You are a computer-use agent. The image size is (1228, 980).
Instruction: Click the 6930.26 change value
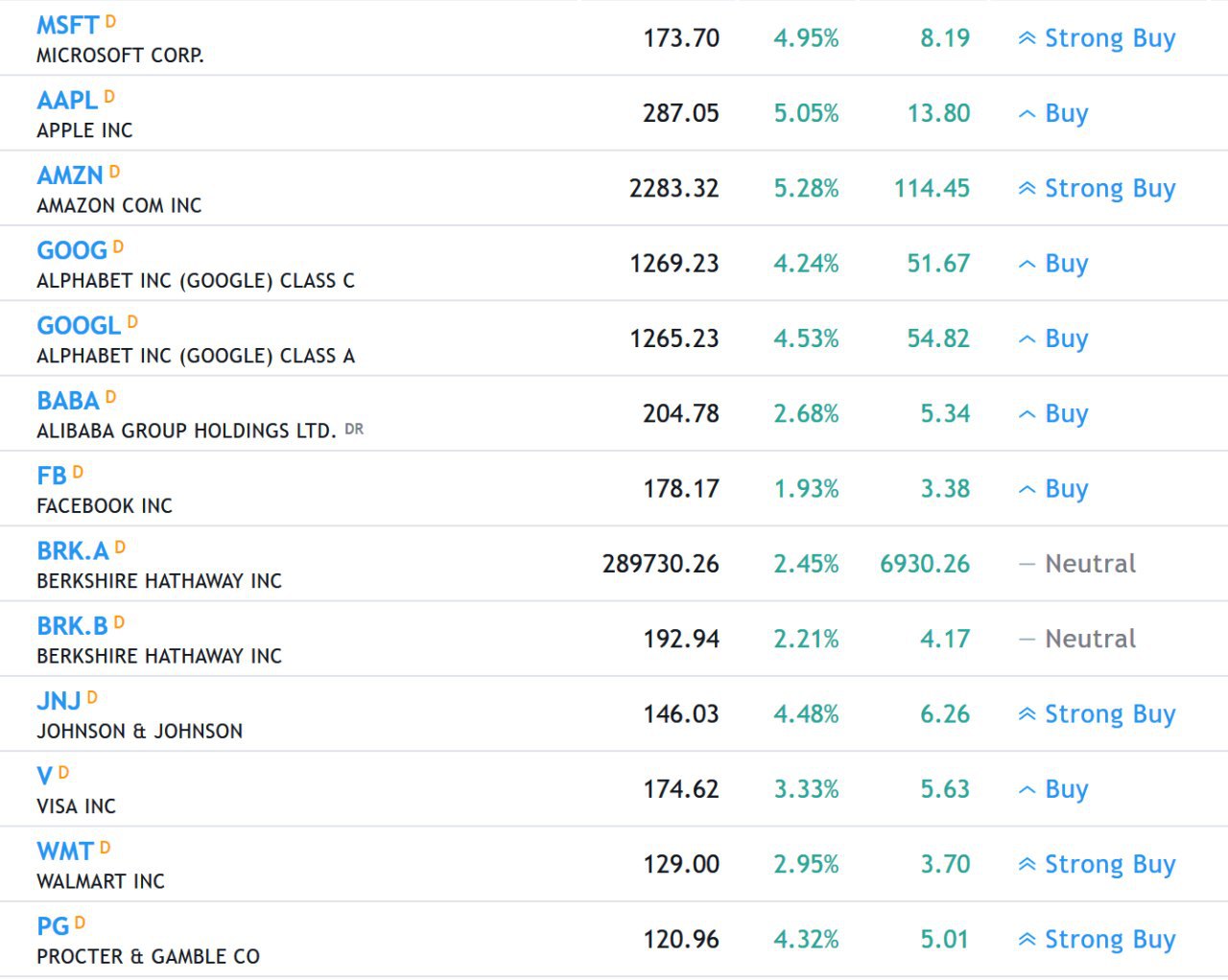coord(925,564)
